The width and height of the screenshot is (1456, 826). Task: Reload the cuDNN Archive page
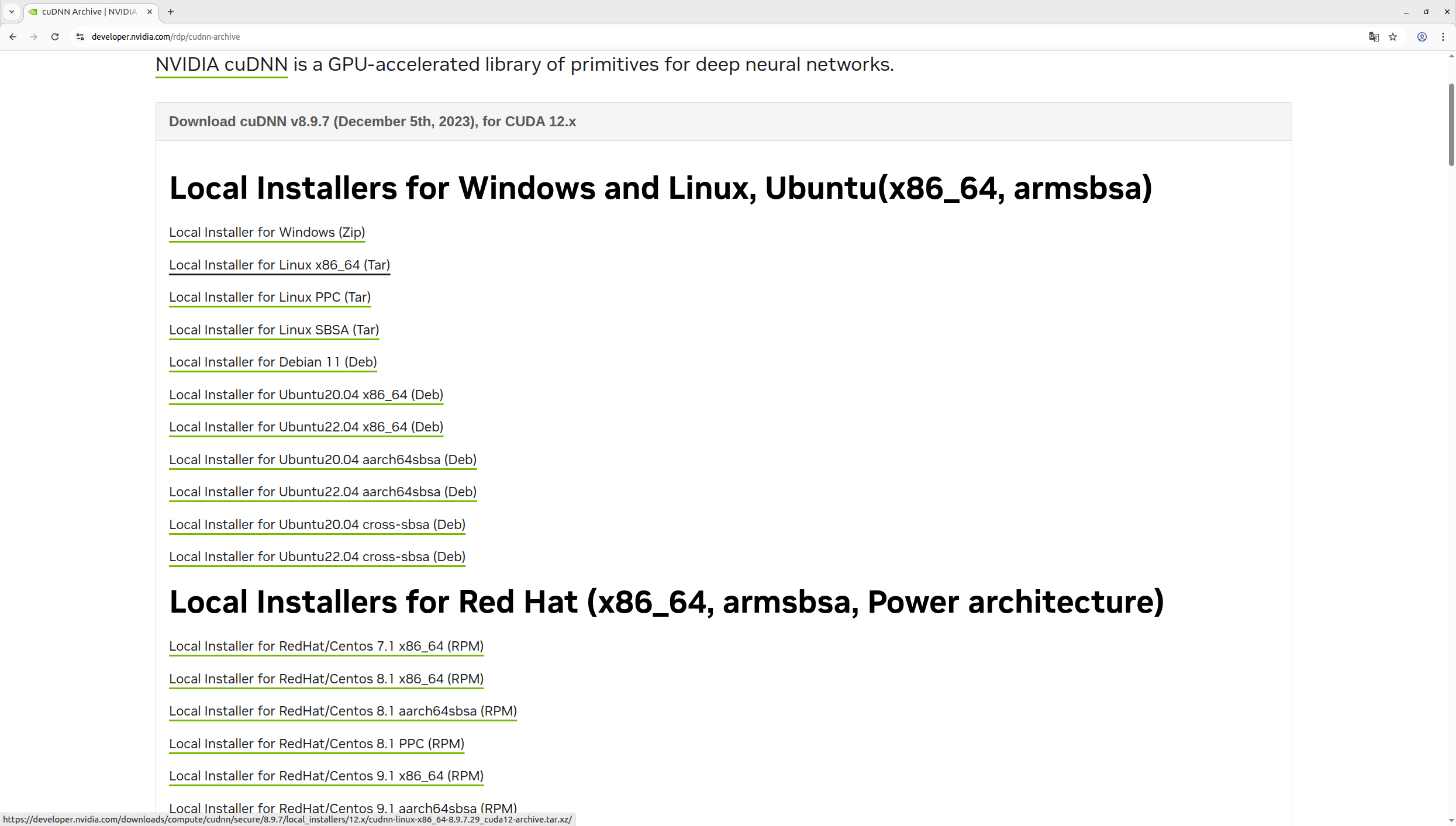(x=55, y=37)
